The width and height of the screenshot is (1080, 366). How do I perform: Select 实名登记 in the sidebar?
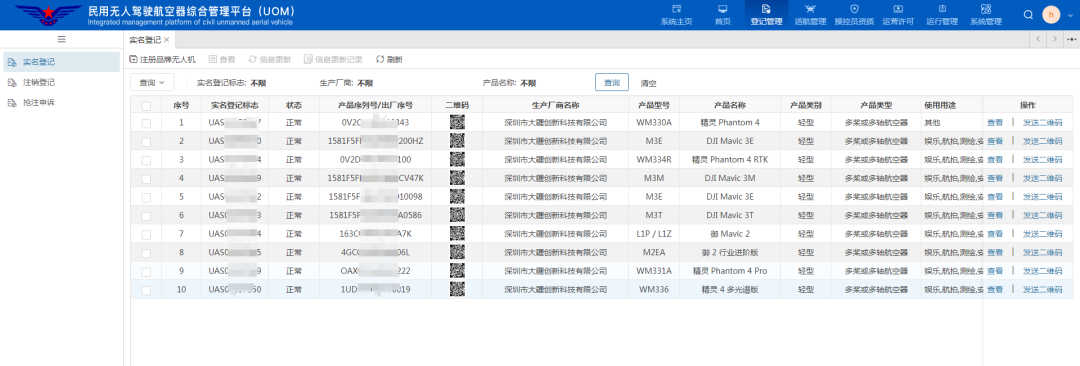point(61,62)
